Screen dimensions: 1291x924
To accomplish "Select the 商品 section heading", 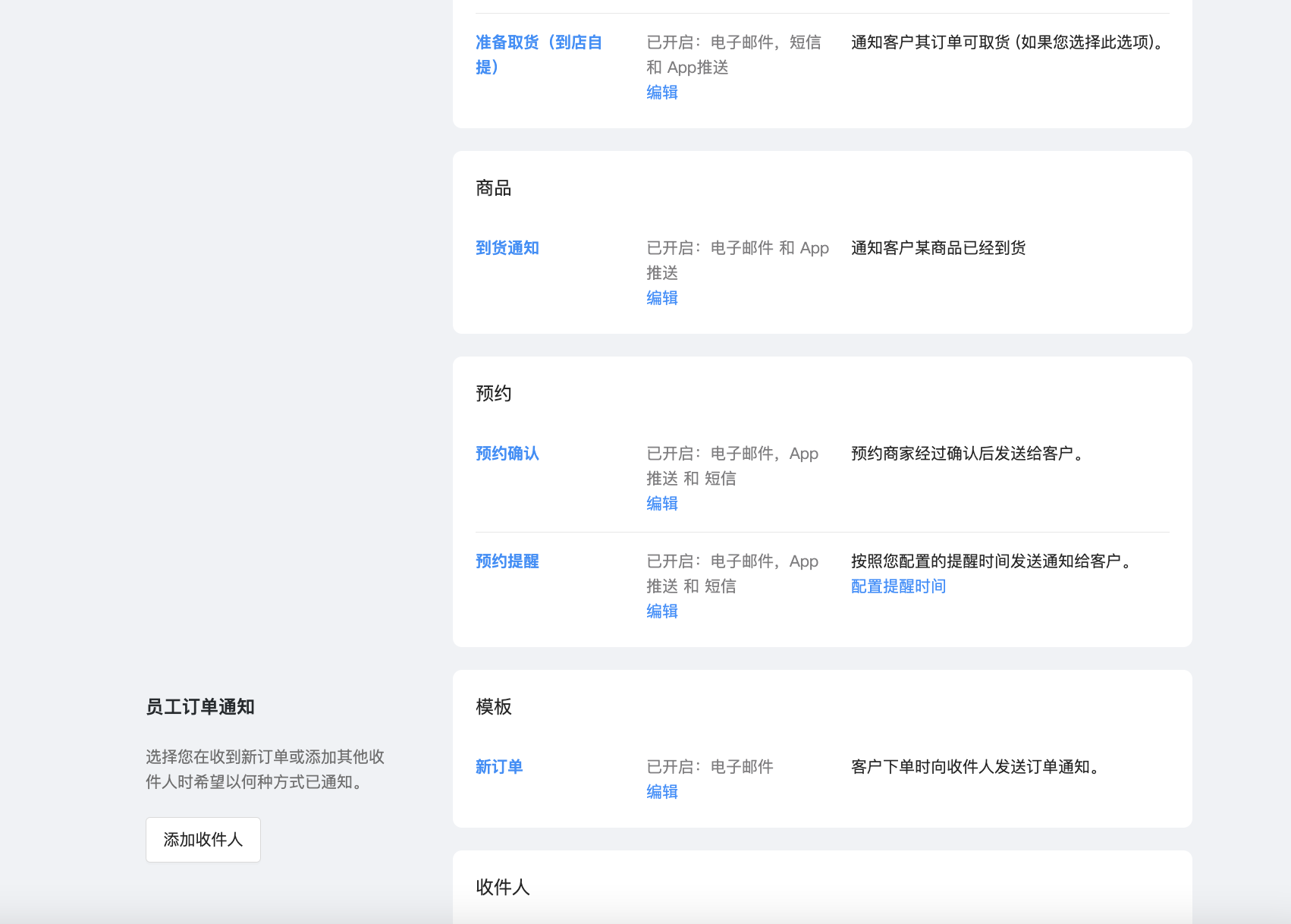I will pyautogui.click(x=494, y=188).
